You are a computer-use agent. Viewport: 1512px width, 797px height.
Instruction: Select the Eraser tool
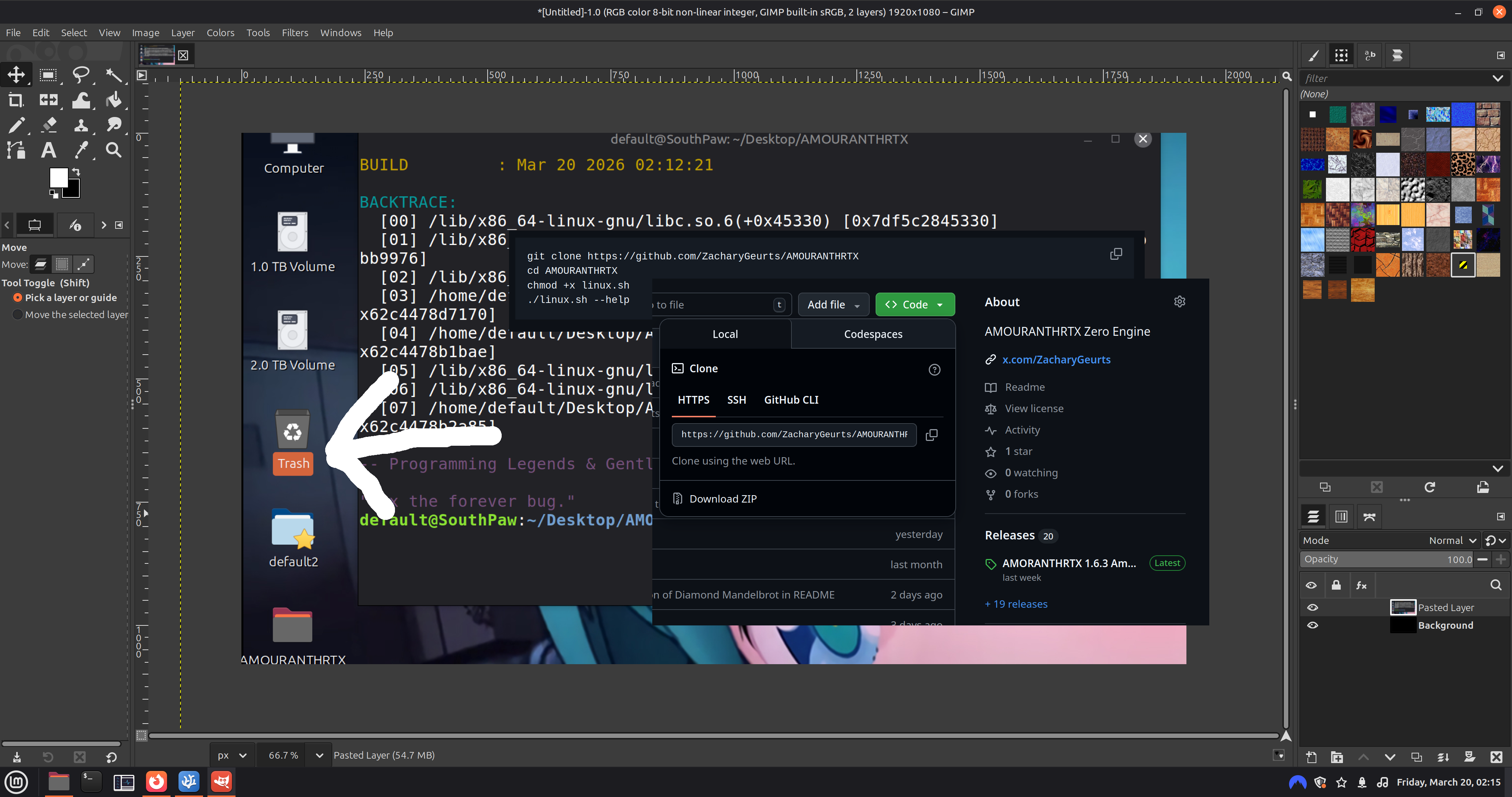tap(48, 125)
